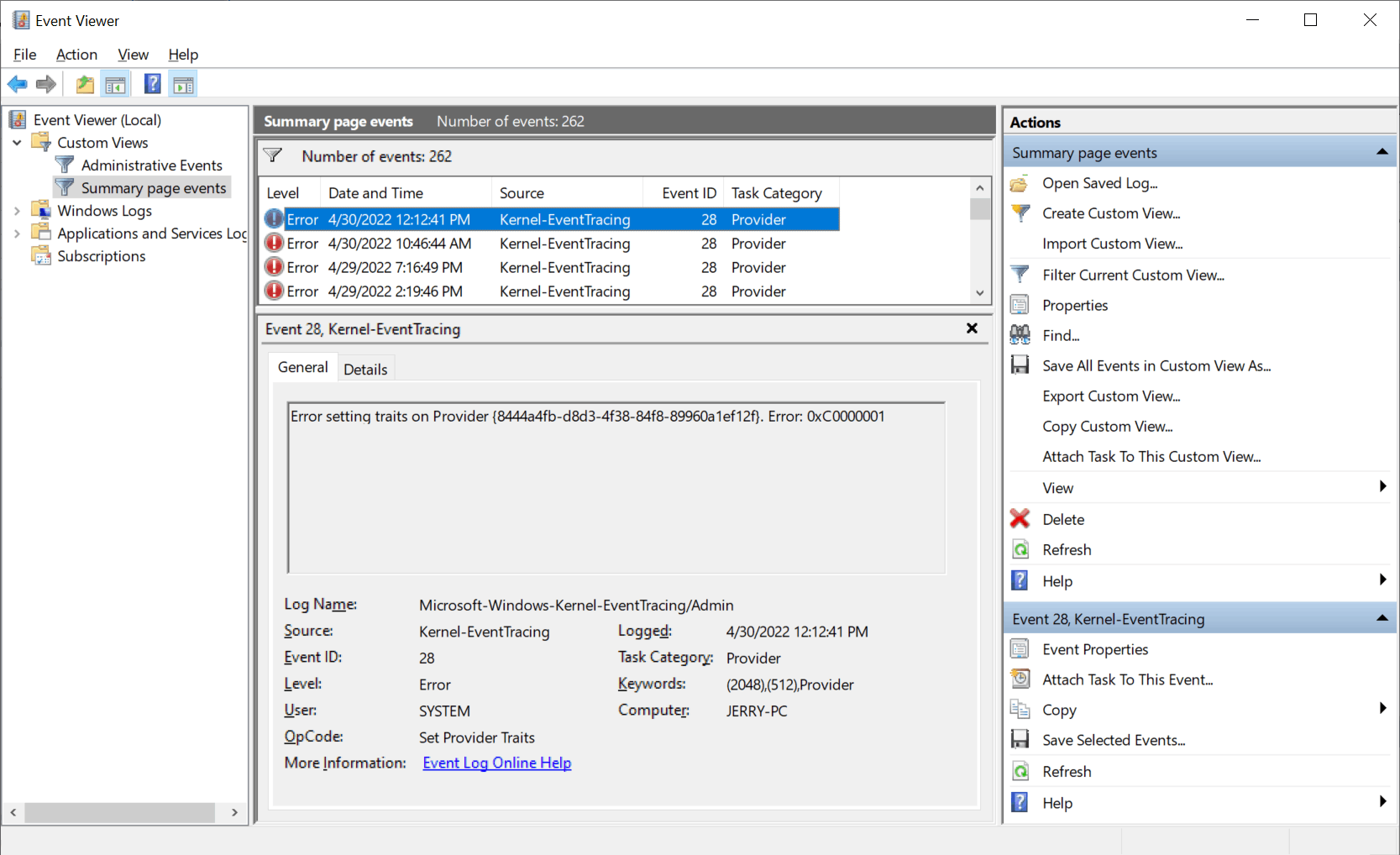Open the Action menu
This screenshot has height=855, width=1400.
pyautogui.click(x=76, y=55)
